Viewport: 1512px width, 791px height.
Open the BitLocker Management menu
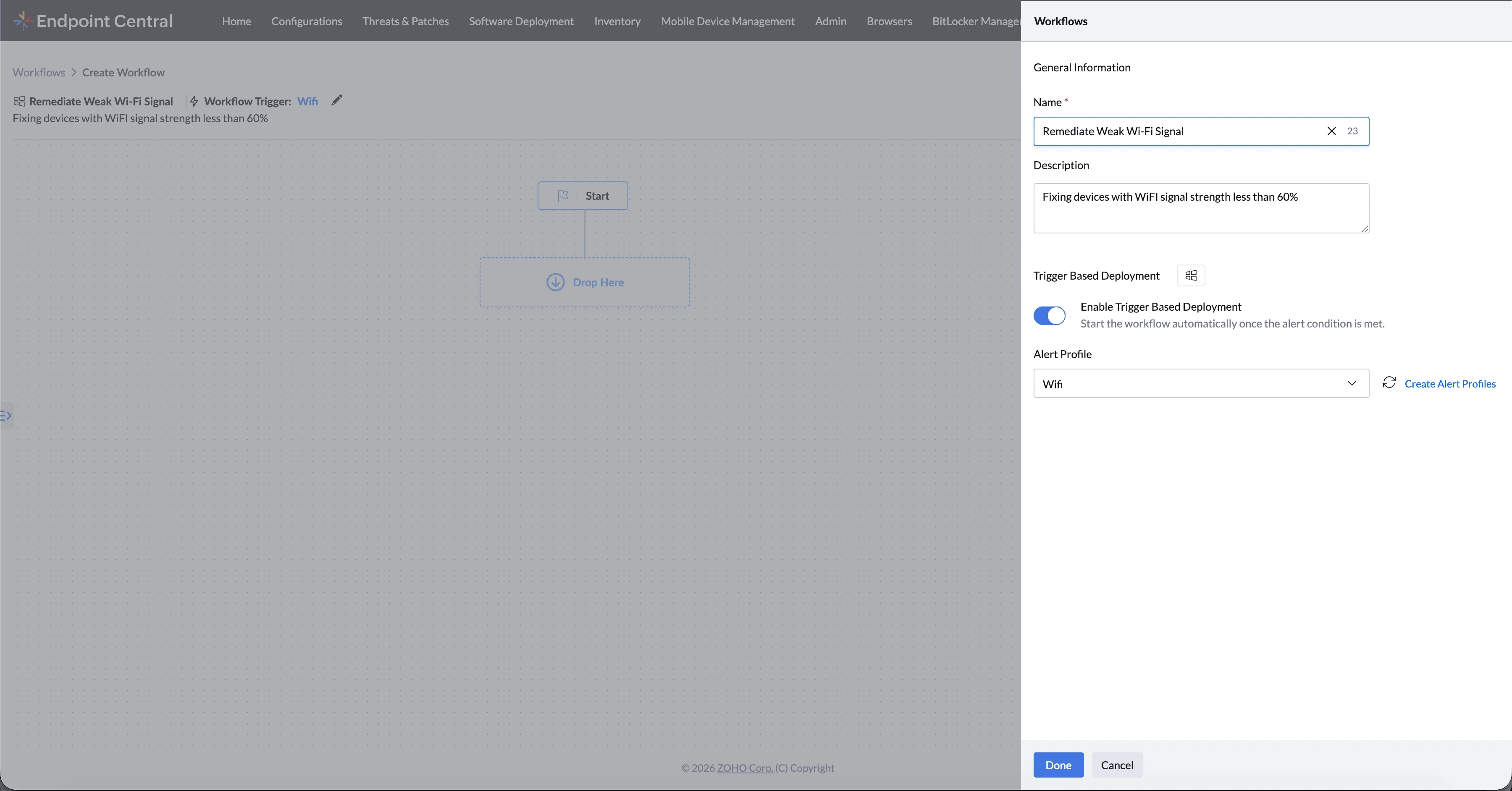tap(976, 21)
